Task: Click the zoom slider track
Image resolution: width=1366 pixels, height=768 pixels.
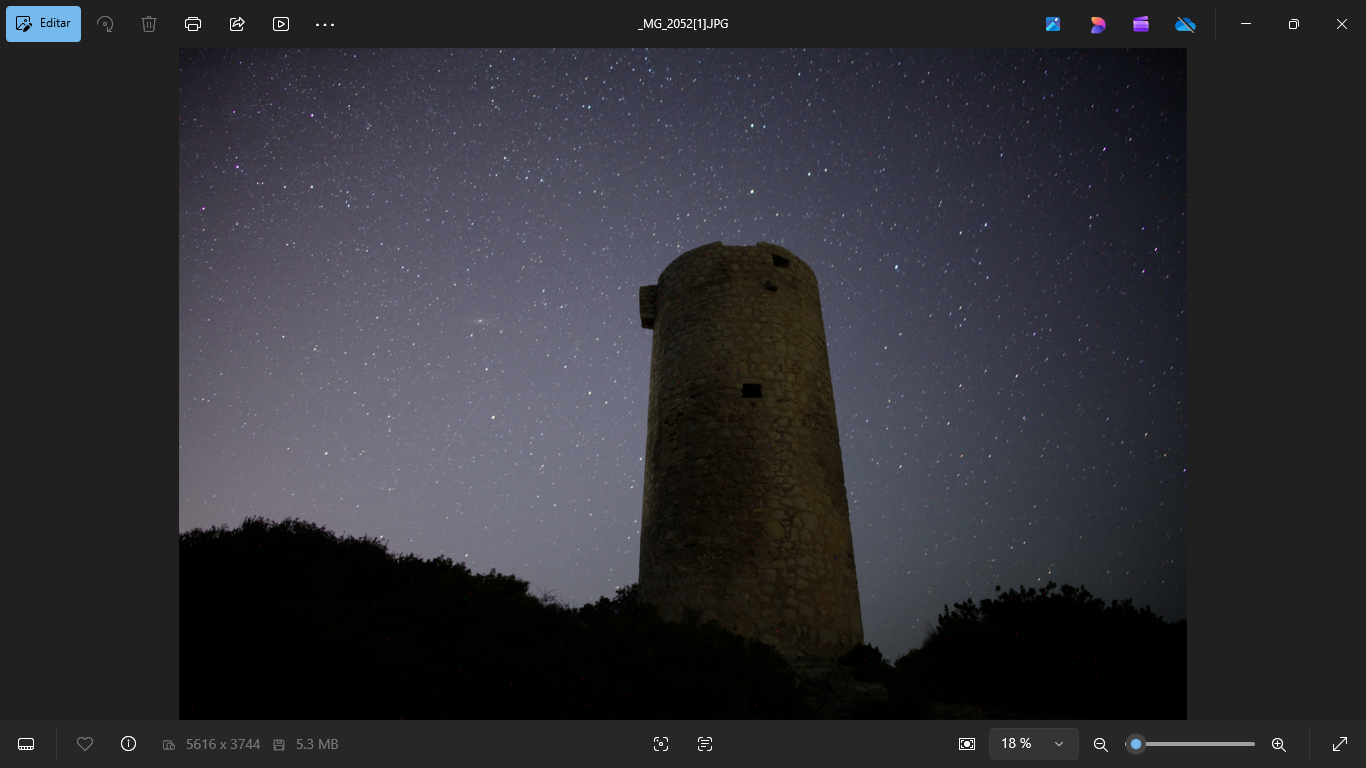Action: point(1190,744)
